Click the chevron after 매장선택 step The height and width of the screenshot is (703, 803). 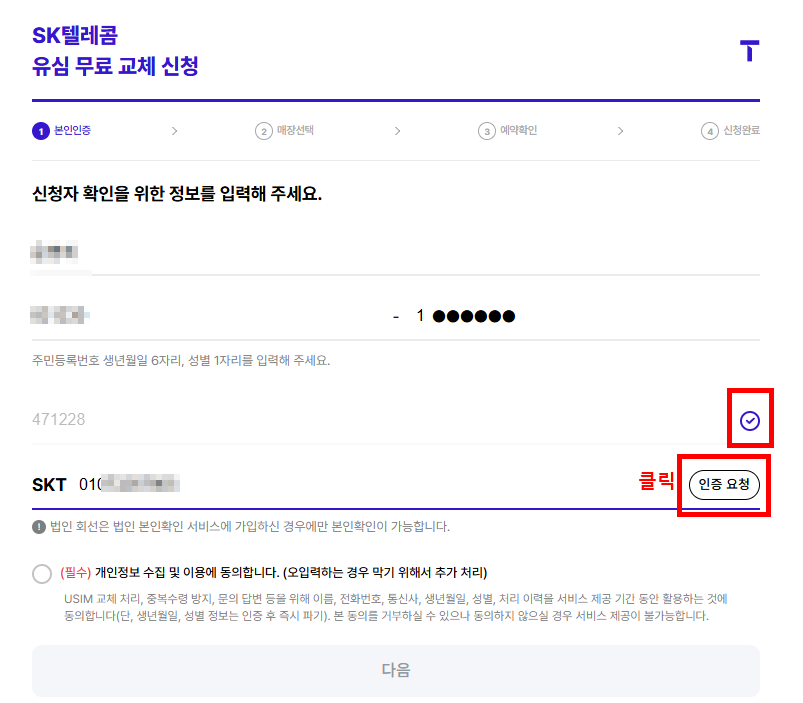click(397, 131)
